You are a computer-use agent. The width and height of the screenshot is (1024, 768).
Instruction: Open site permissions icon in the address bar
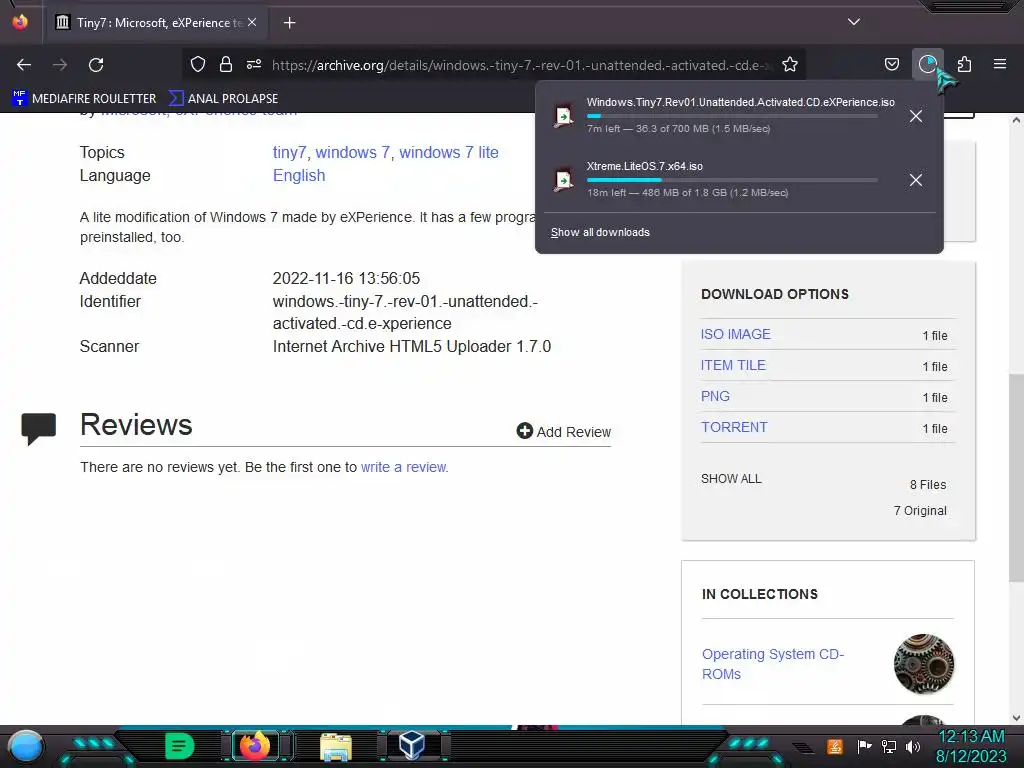coord(254,65)
